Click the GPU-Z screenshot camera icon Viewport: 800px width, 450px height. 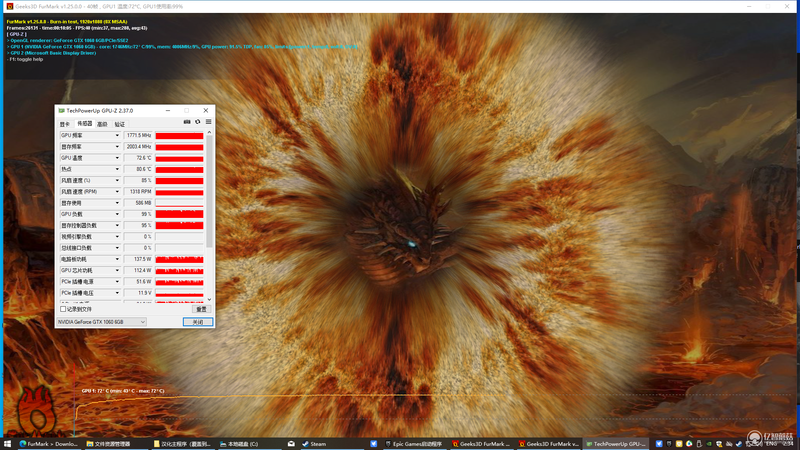point(187,122)
